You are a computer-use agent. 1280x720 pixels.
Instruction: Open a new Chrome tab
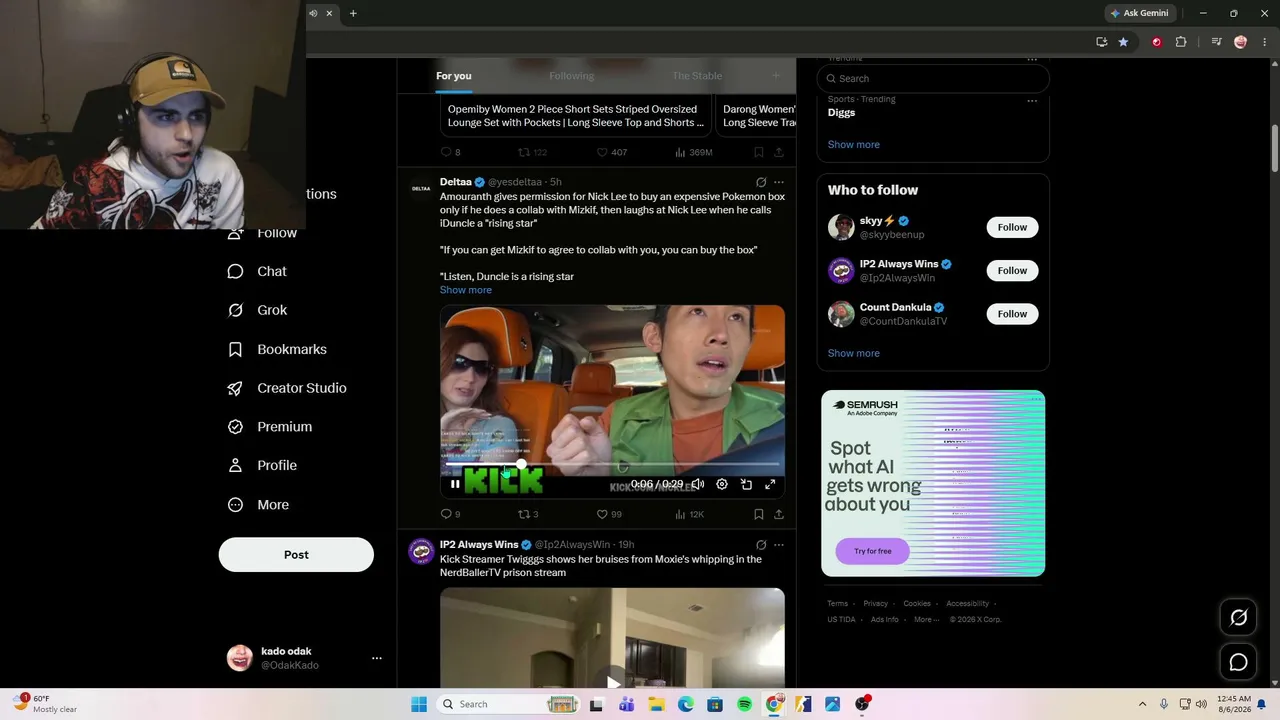coord(353,13)
